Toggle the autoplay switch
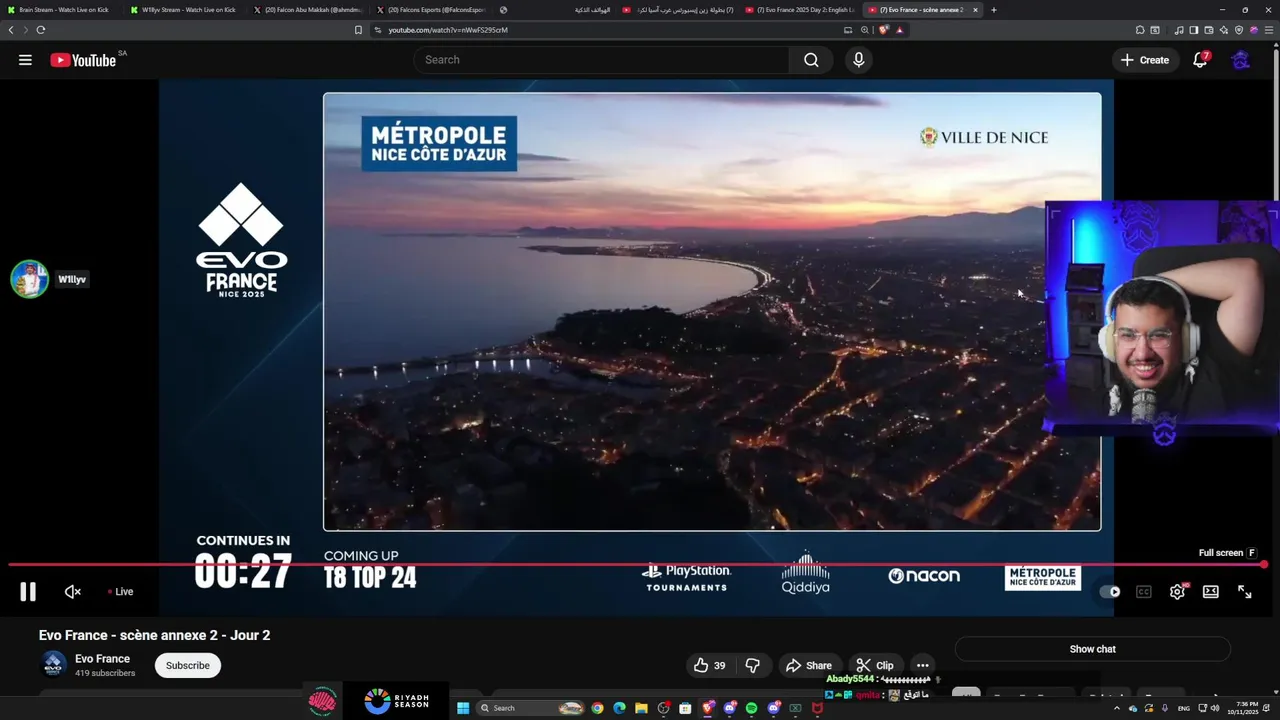This screenshot has height=720, width=1280. 1110,592
